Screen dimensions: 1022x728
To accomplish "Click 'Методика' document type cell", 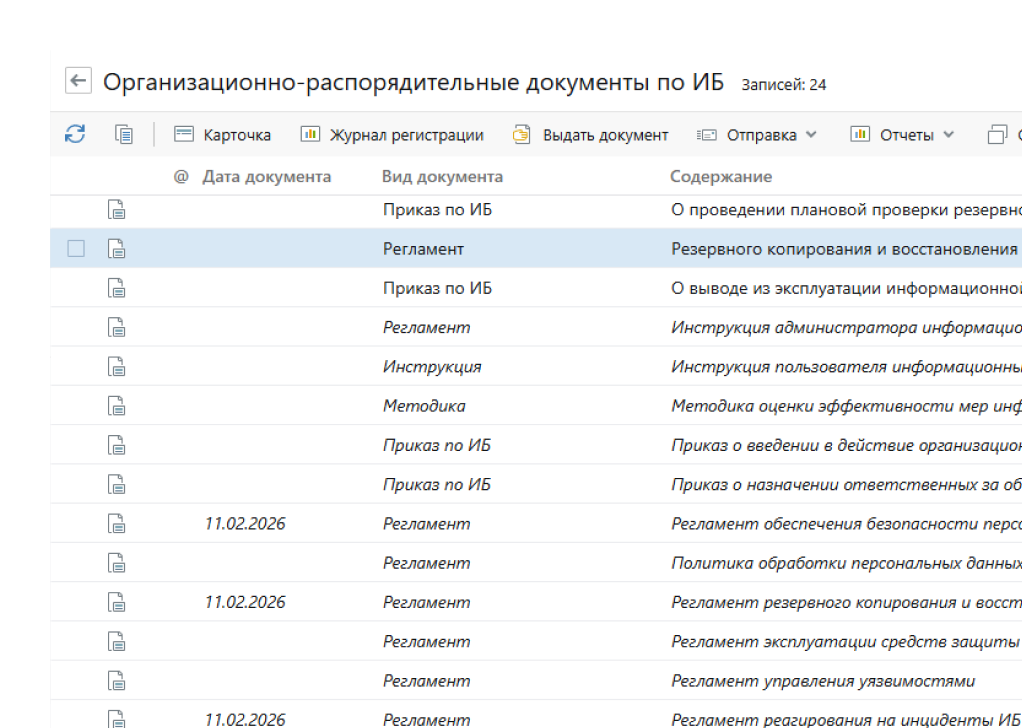I will click(424, 405).
